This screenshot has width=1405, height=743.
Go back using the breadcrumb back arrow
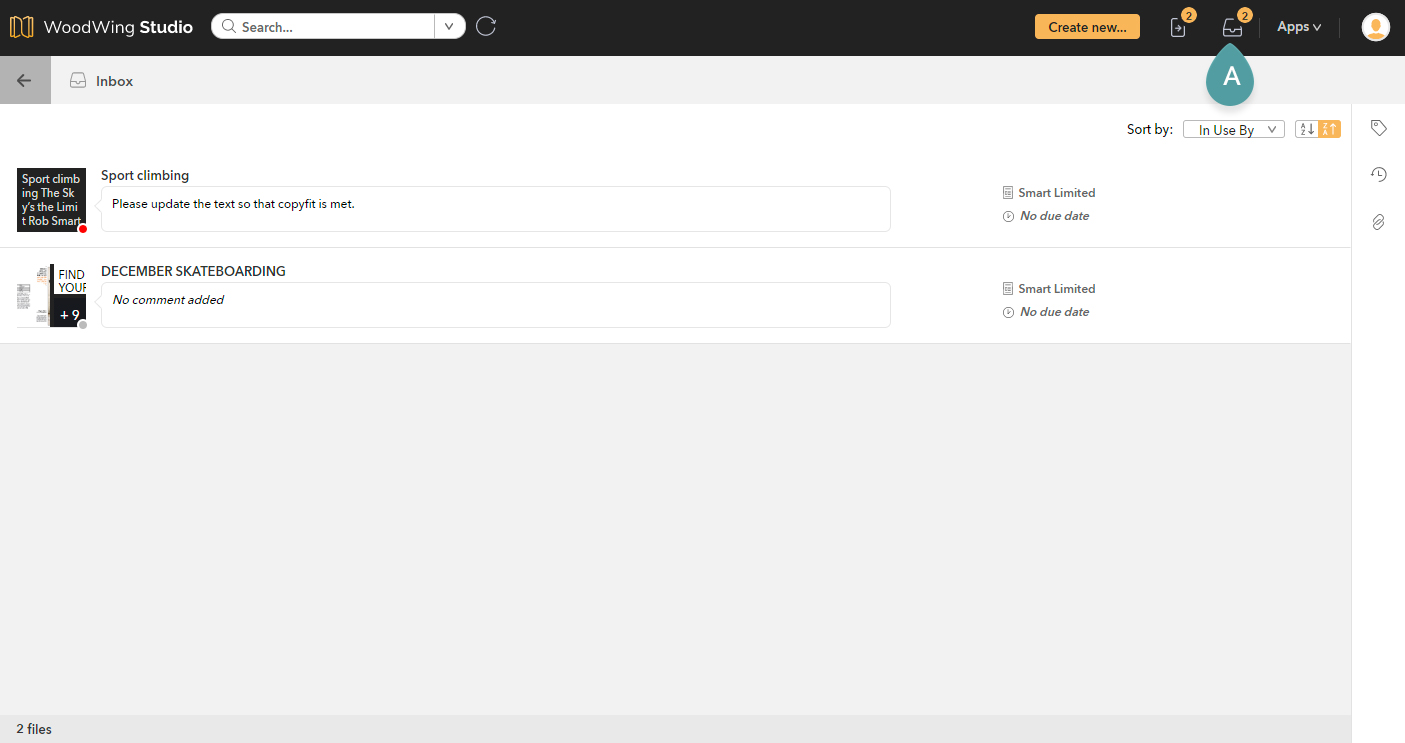click(24, 80)
